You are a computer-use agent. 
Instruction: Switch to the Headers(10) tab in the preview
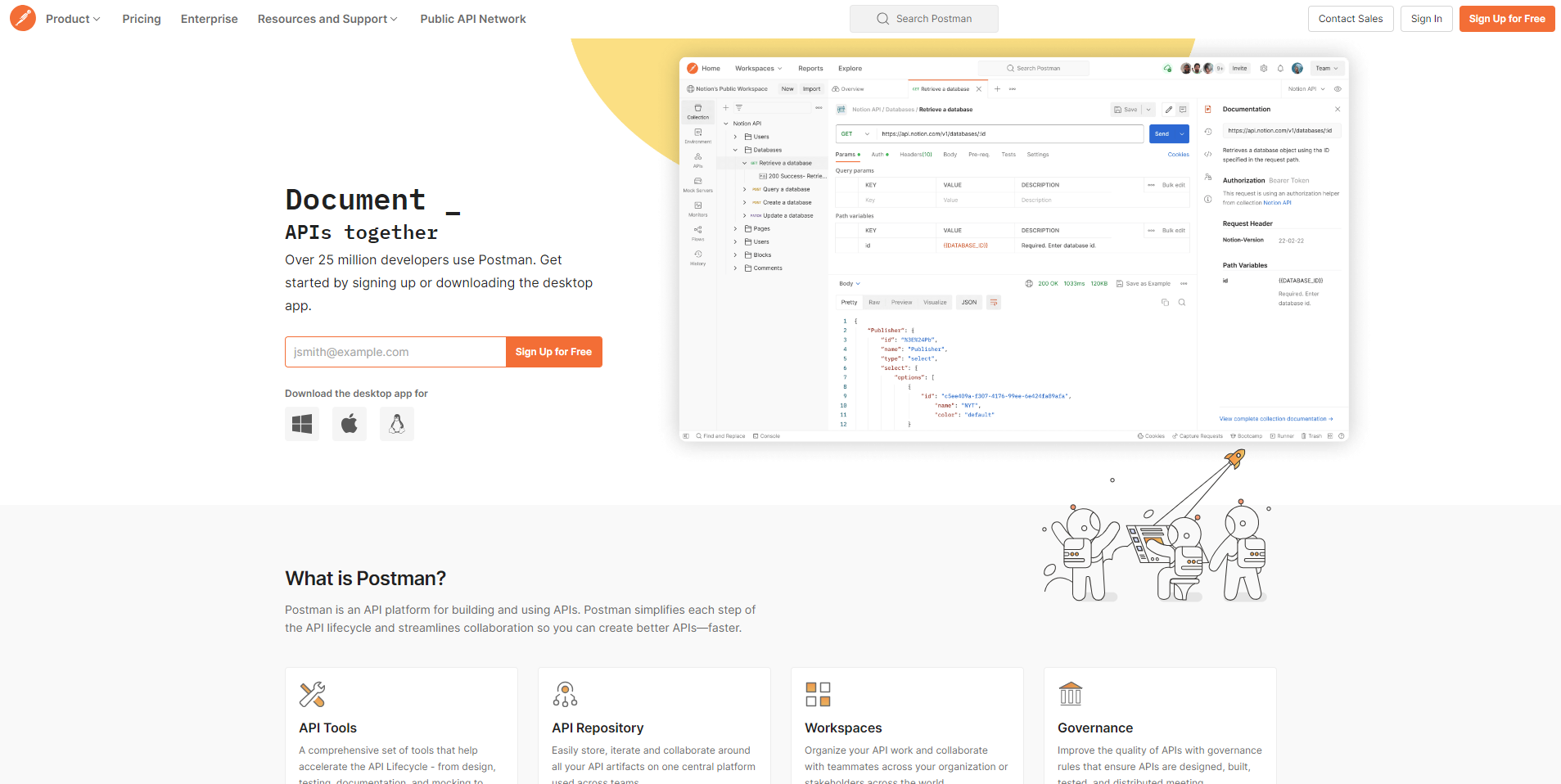(916, 155)
